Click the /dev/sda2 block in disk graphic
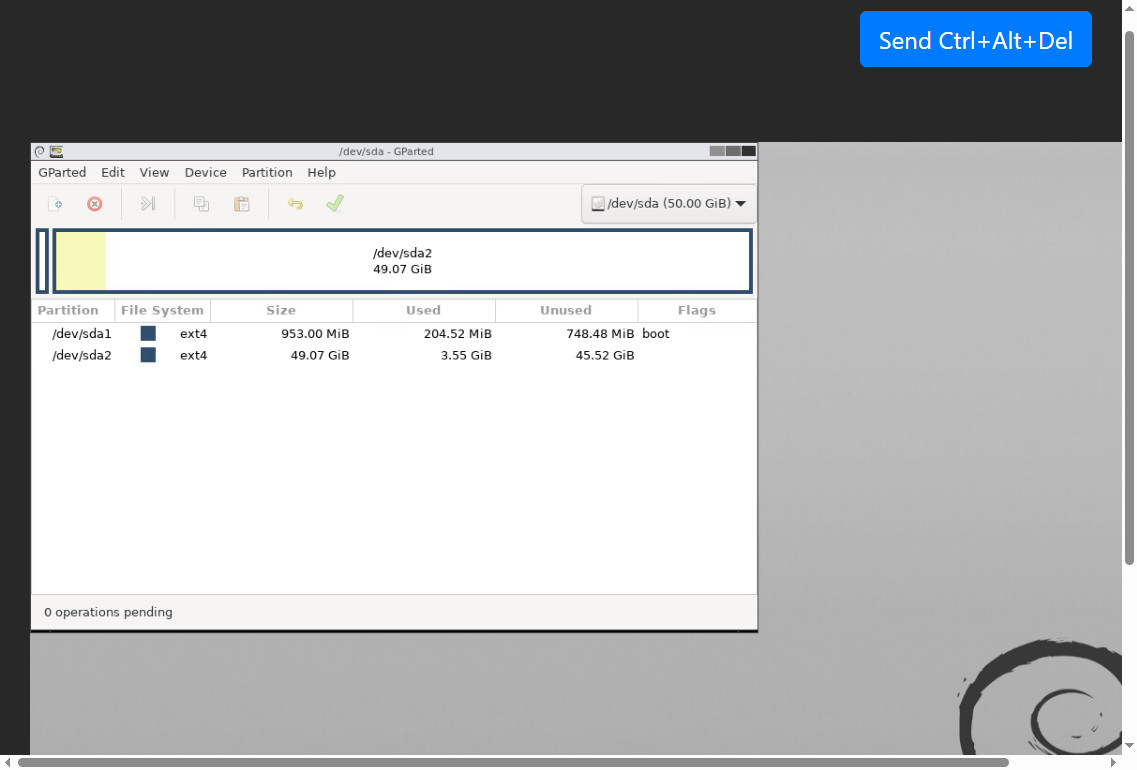1137x770 pixels. tap(402, 262)
